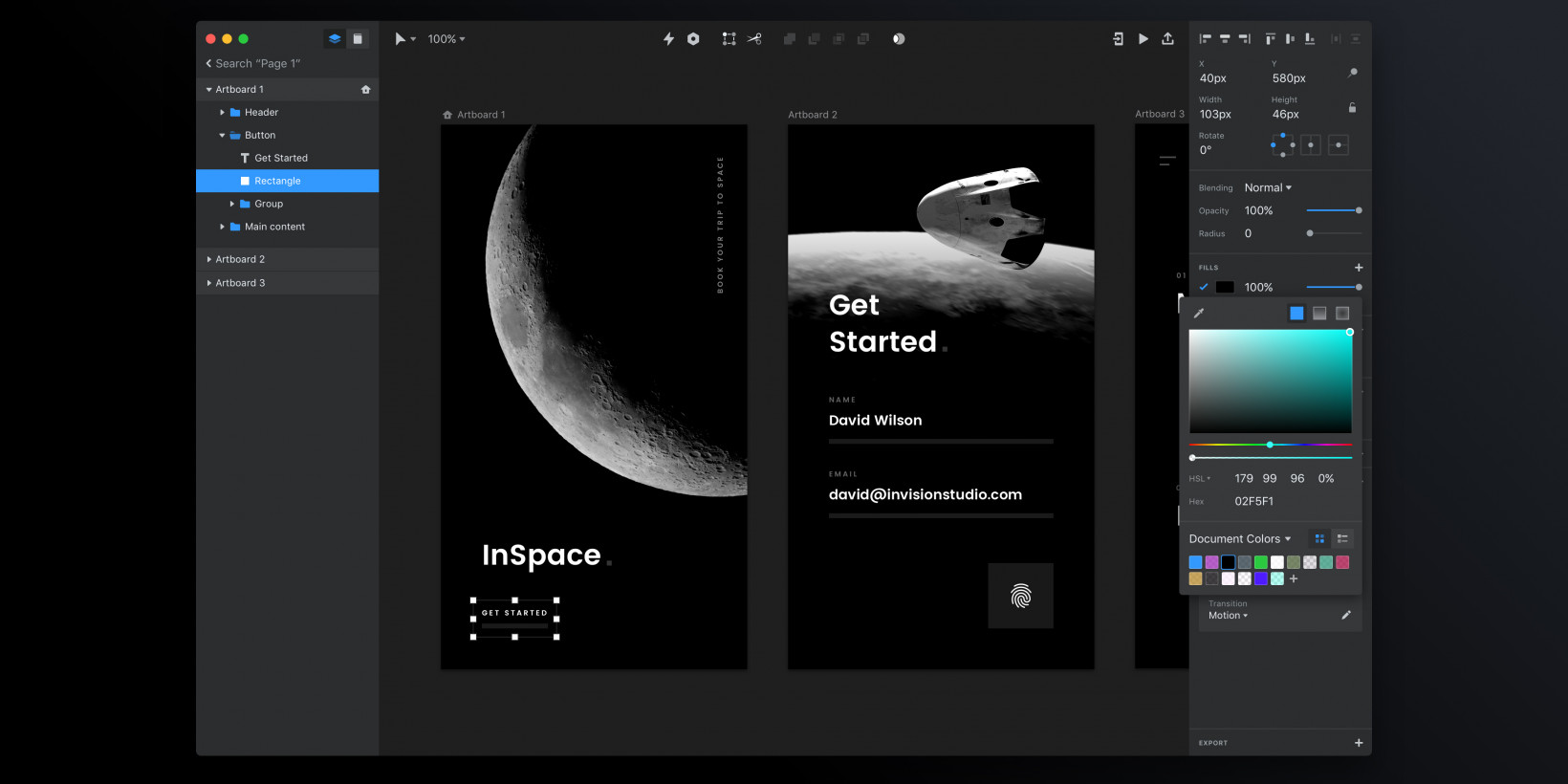The width and height of the screenshot is (1568, 784).
Task: Click the Hex value field
Action: pyautogui.click(x=1253, y=501)
